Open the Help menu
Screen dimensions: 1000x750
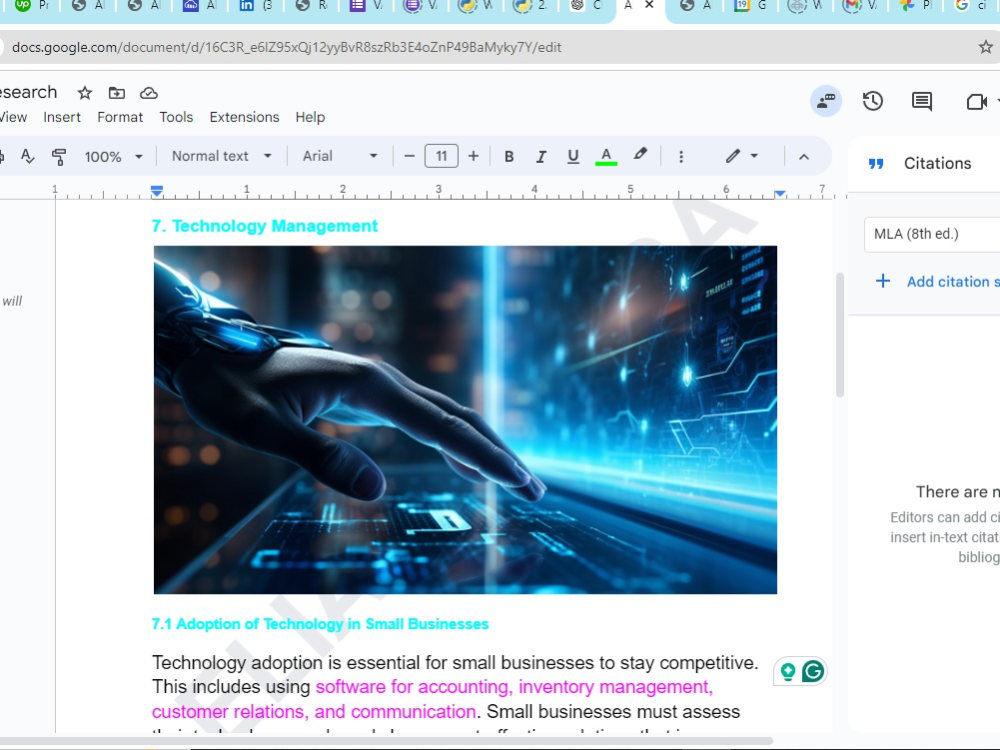coord(310,117)
